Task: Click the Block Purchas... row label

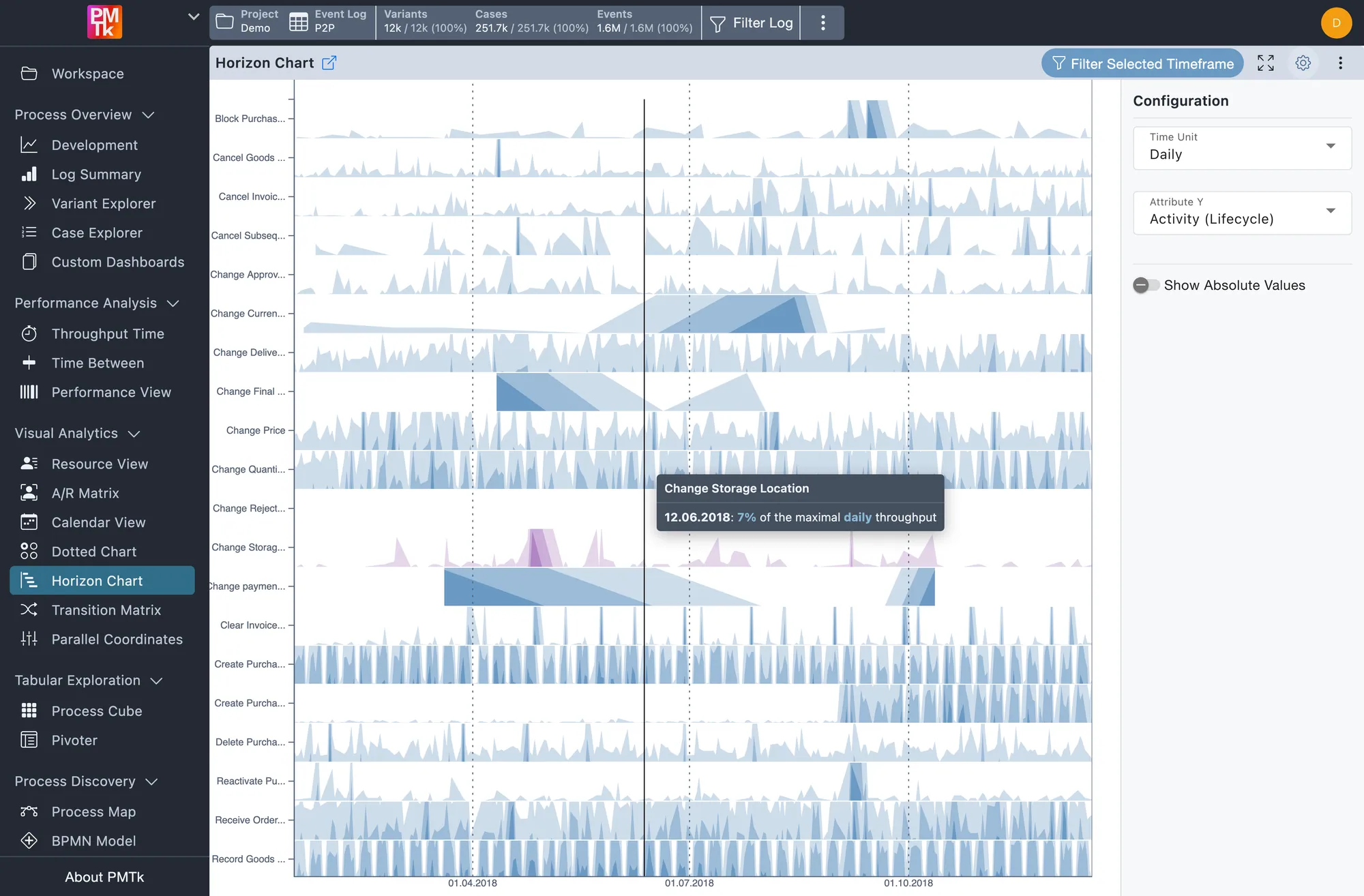Action: click(x=250, y=119)
